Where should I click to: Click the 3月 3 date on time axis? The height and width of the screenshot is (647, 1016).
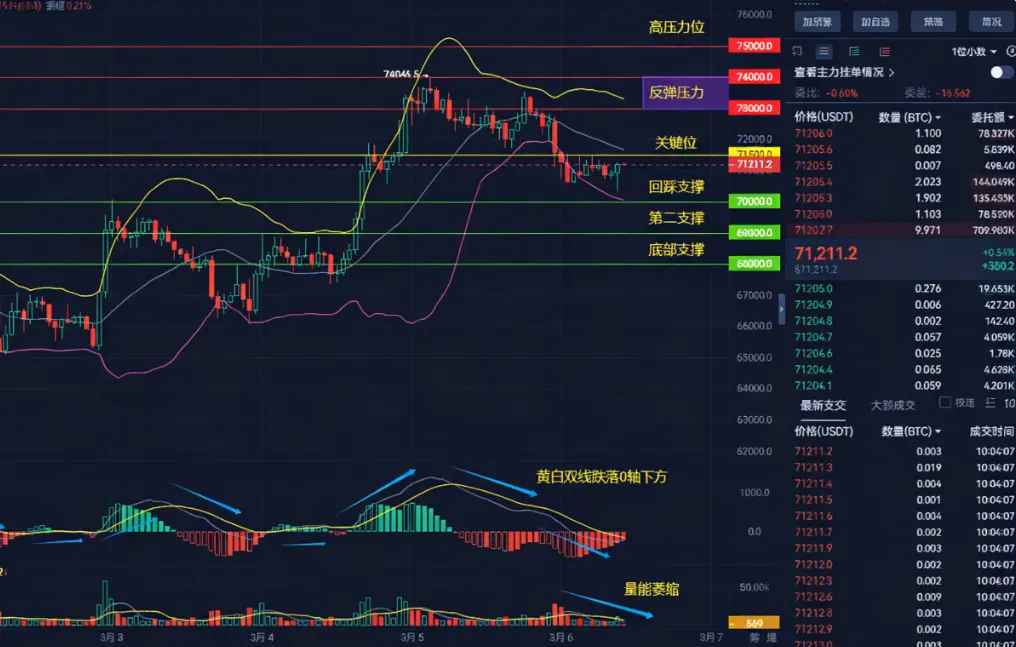coord(111,638)
